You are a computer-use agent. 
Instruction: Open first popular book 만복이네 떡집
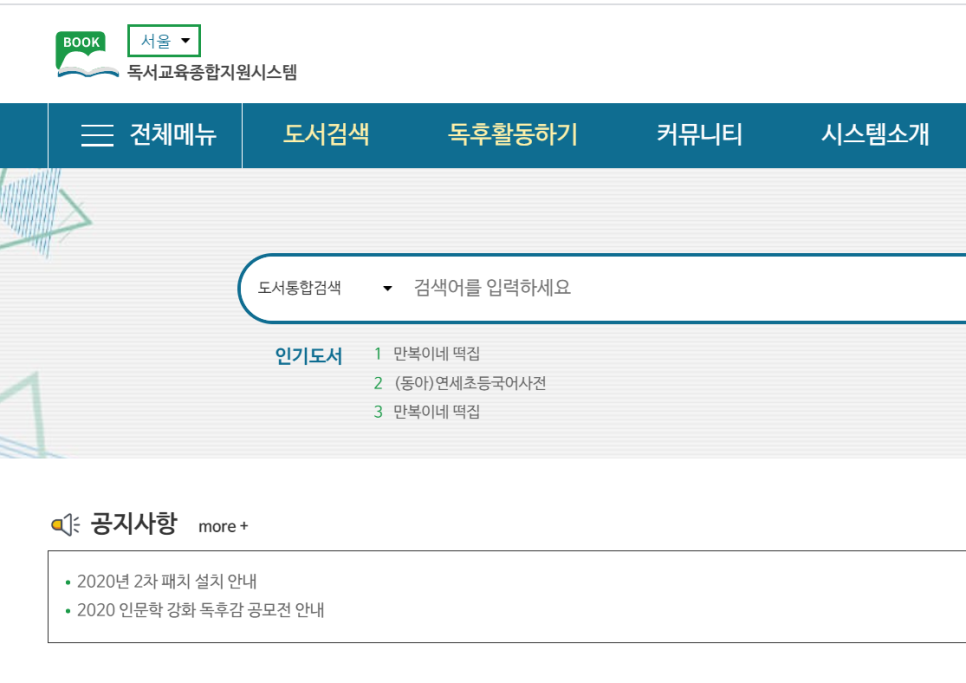(x=436, y=354)
